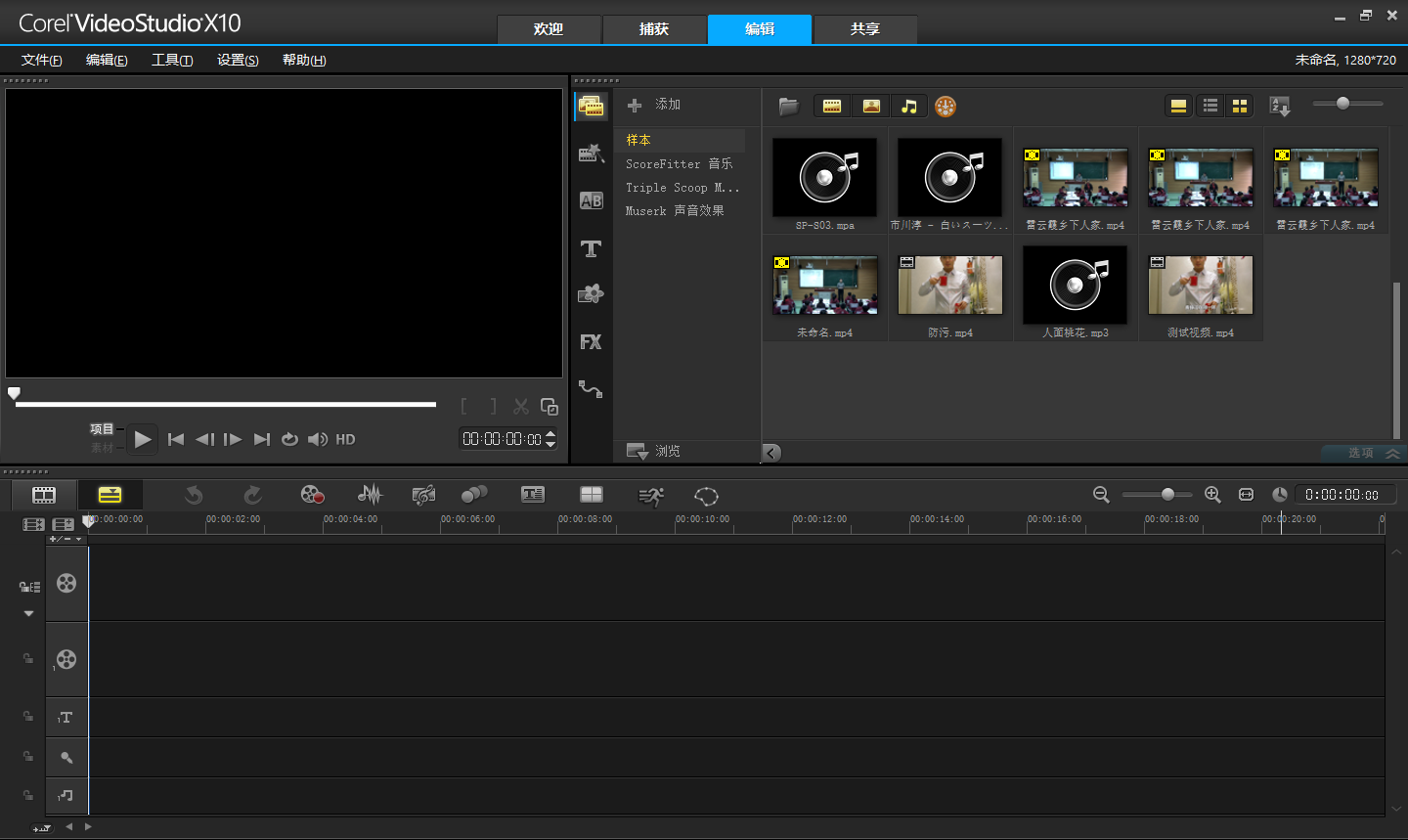Adjust the thumbnail size slider
1408x840 pixels.
1347,104
